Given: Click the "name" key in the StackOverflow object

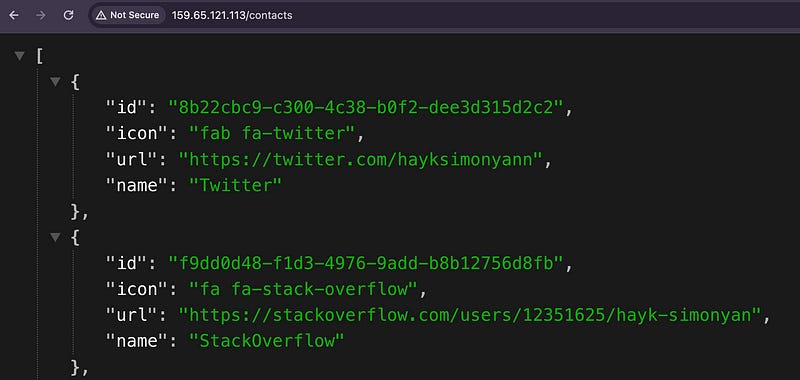Looking at the screenshot, I should pos(137,341).
